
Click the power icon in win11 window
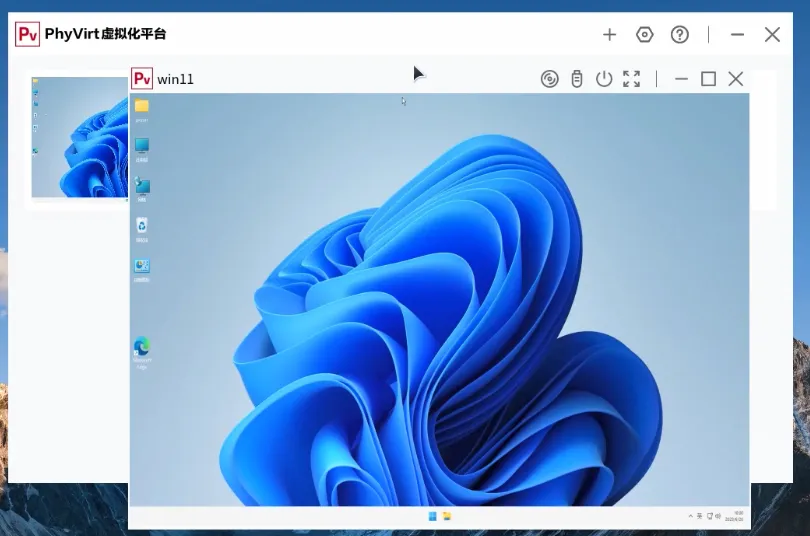pos(604,79)
